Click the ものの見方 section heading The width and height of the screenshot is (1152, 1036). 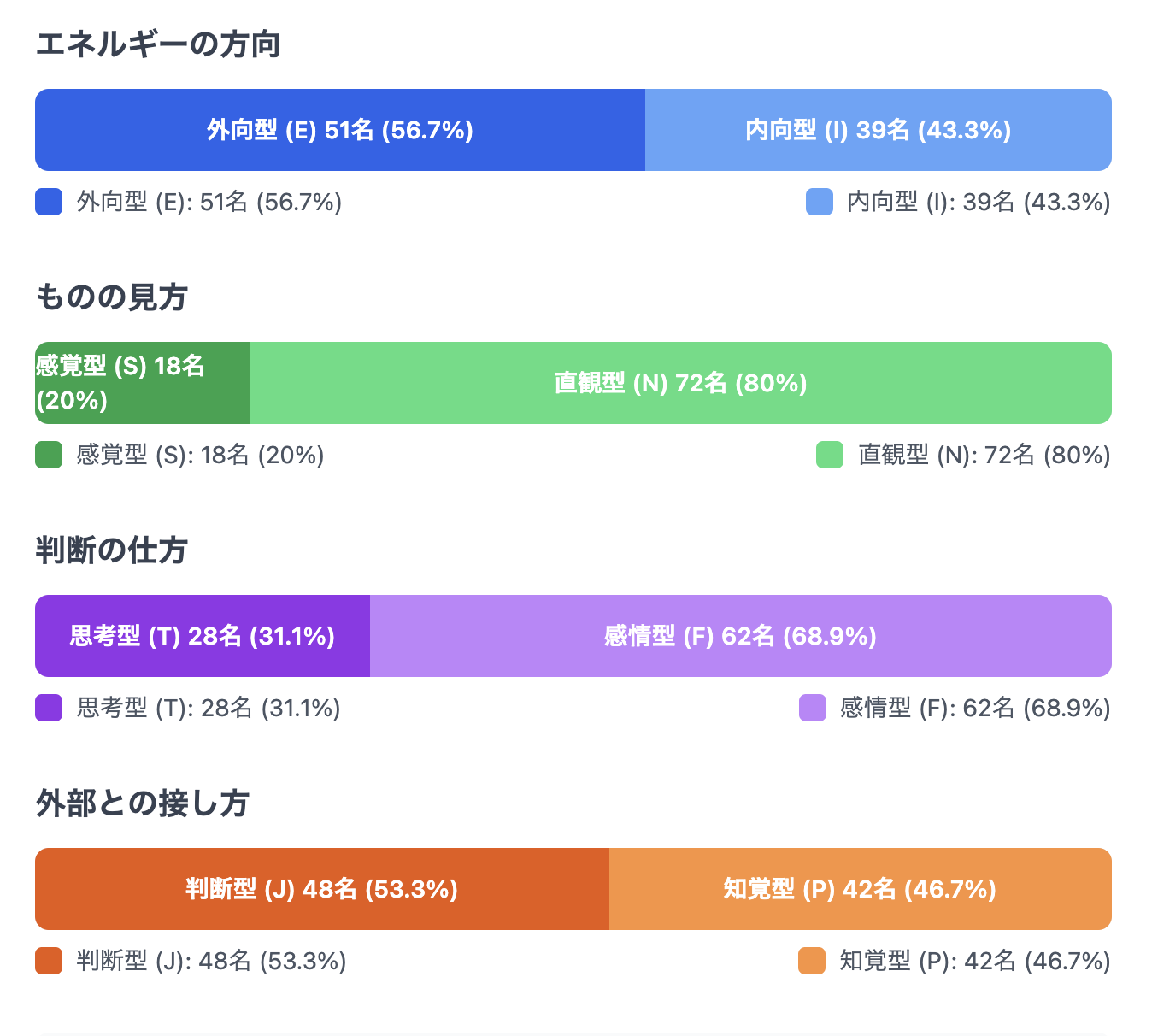(x=112, y=297)
